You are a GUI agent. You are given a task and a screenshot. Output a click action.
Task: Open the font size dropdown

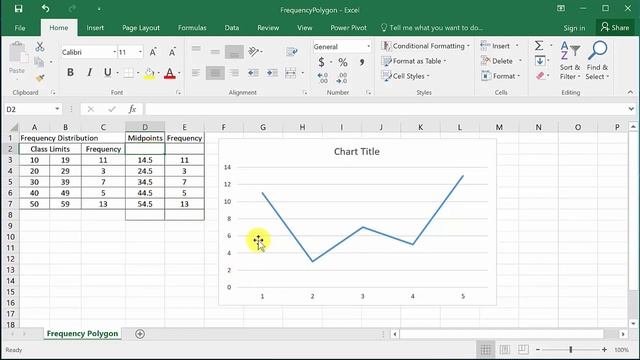point(140,52)
